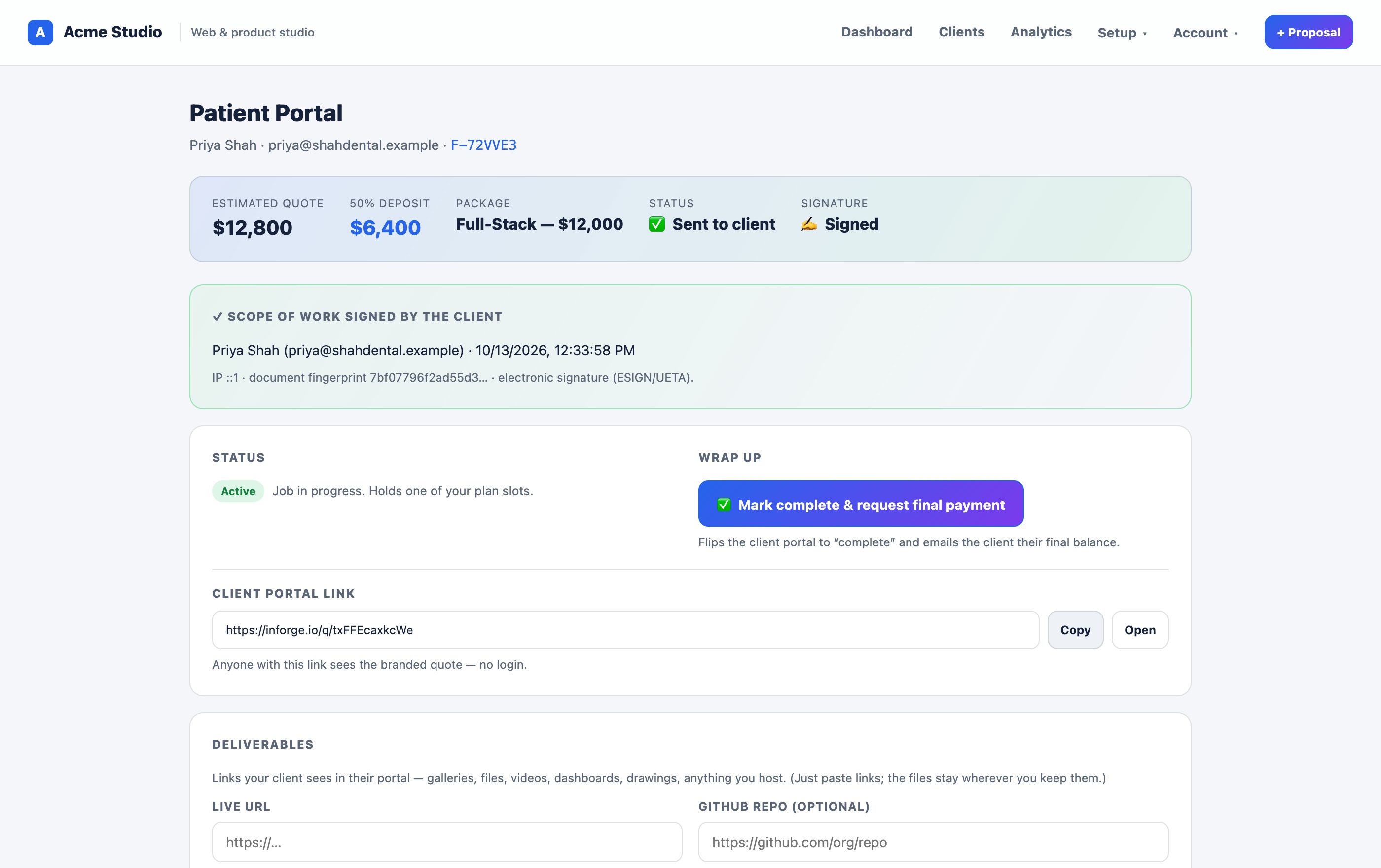Viewport: 1381px width, 868px height.
Task: Create a new proposal with + Proposal
Action: (x=1308, y=32)
